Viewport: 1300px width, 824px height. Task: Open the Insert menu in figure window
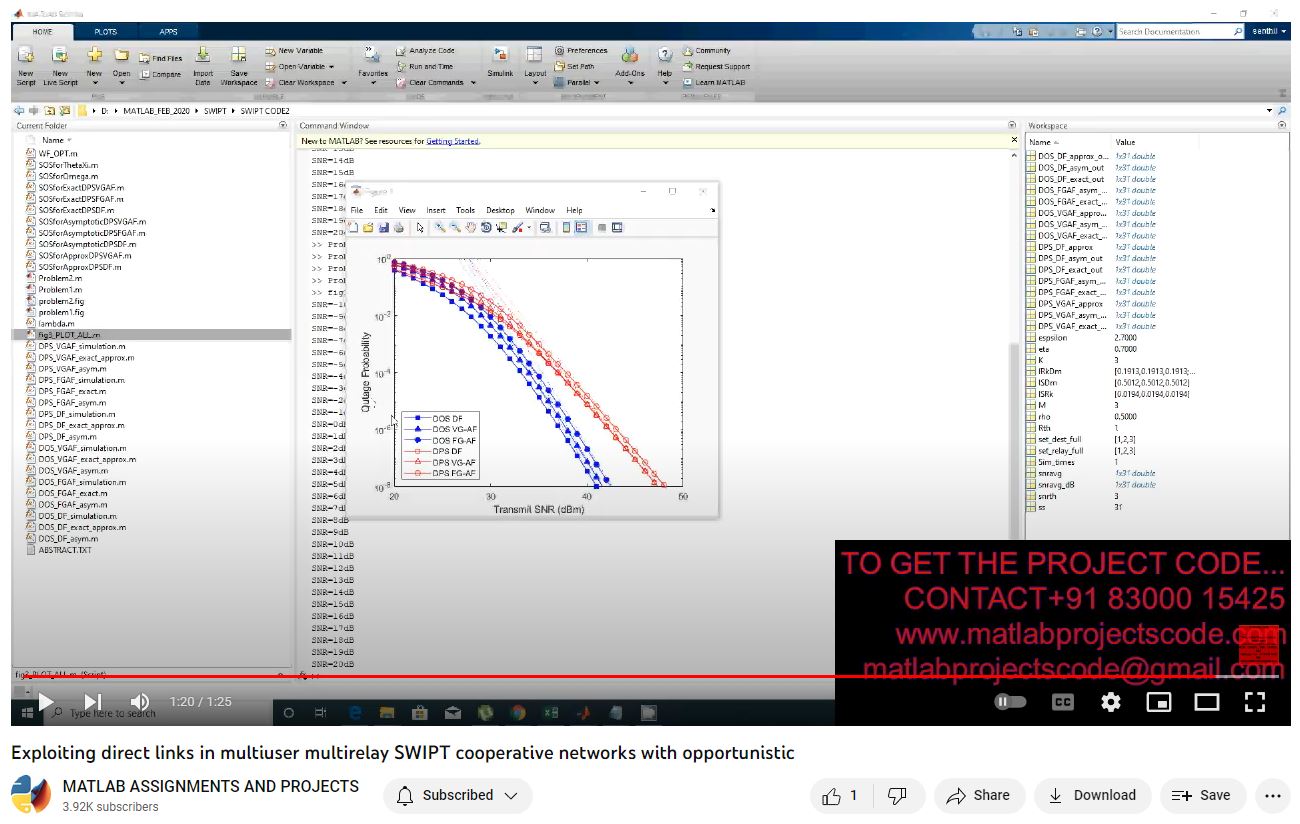tap(436, 210)
